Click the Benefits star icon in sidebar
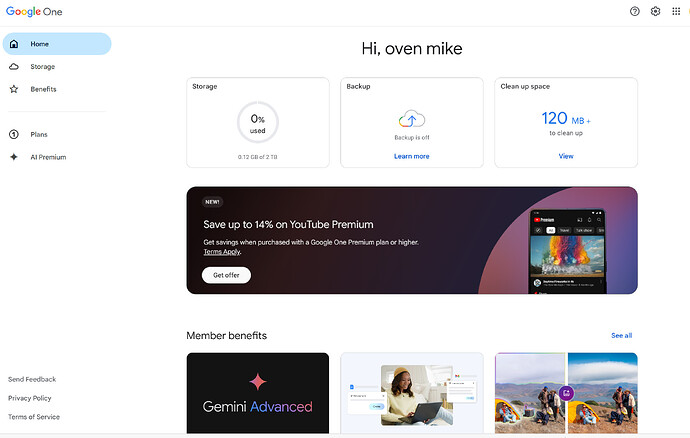Screen dimensions: 690x438 pyautogui.click(x=14, y=89)
